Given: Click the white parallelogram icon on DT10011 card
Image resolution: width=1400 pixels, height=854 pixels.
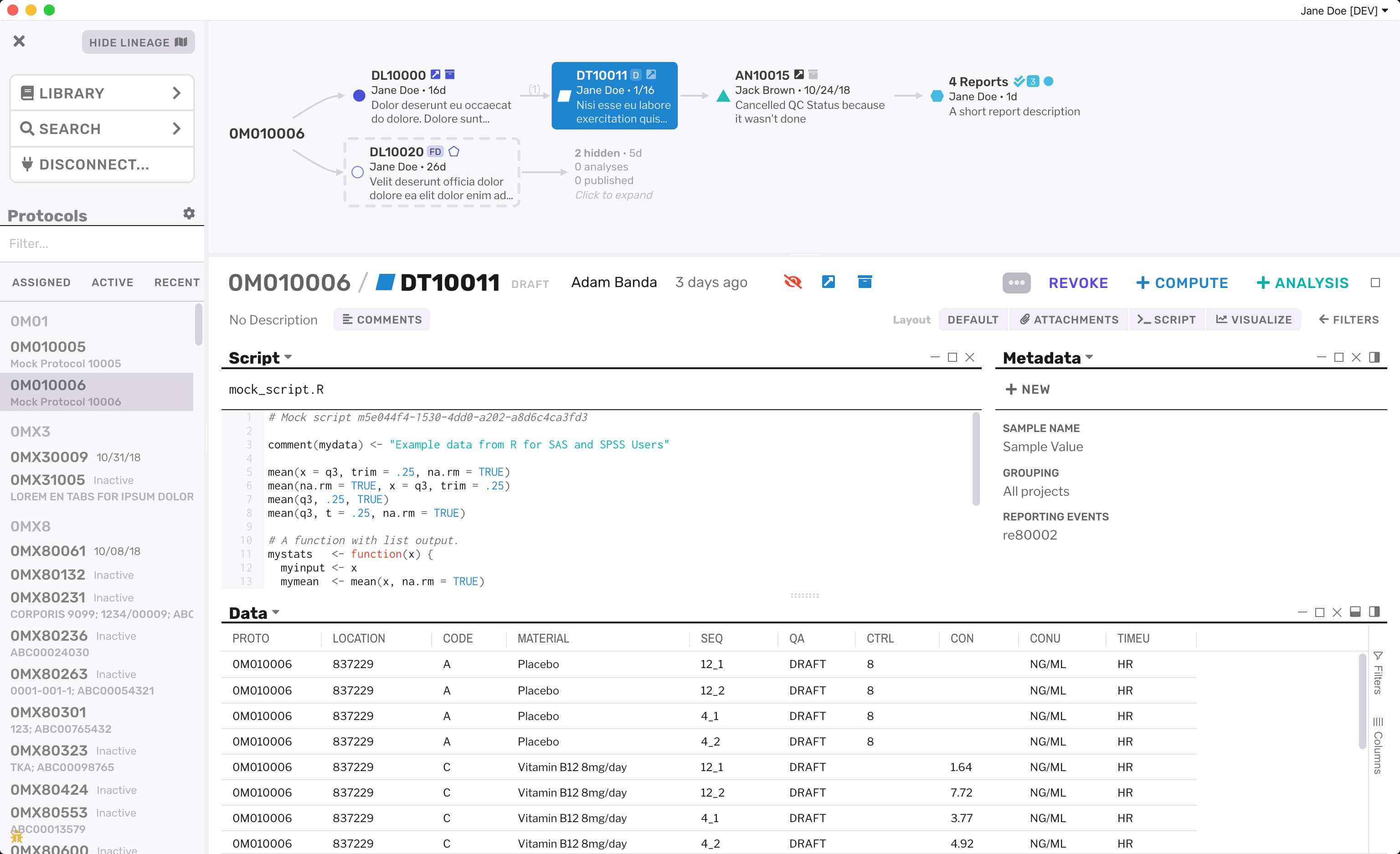Looking at the screenshot, I should tap(564, 95).
